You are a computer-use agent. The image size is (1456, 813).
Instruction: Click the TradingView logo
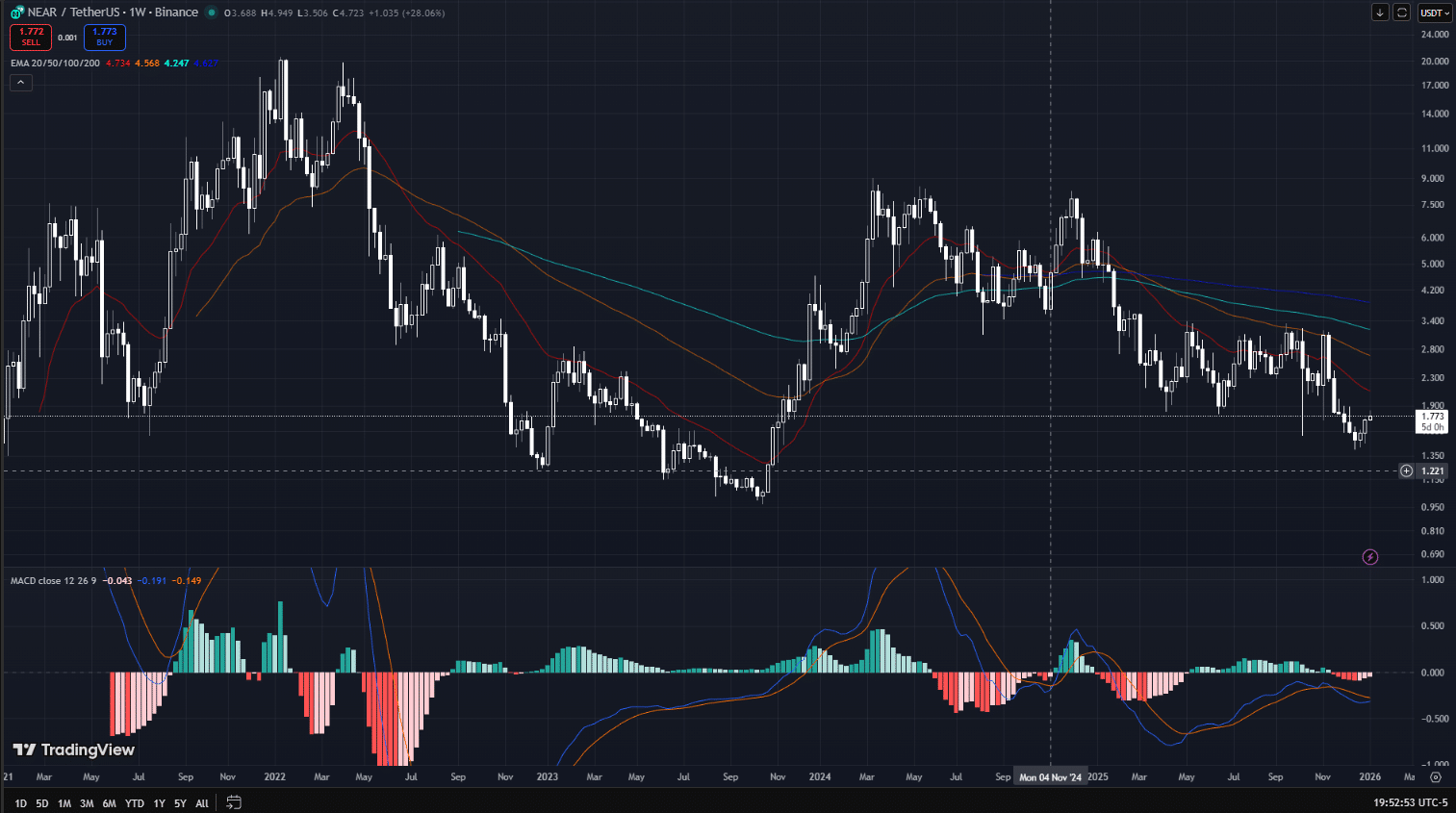pos(72,749)
